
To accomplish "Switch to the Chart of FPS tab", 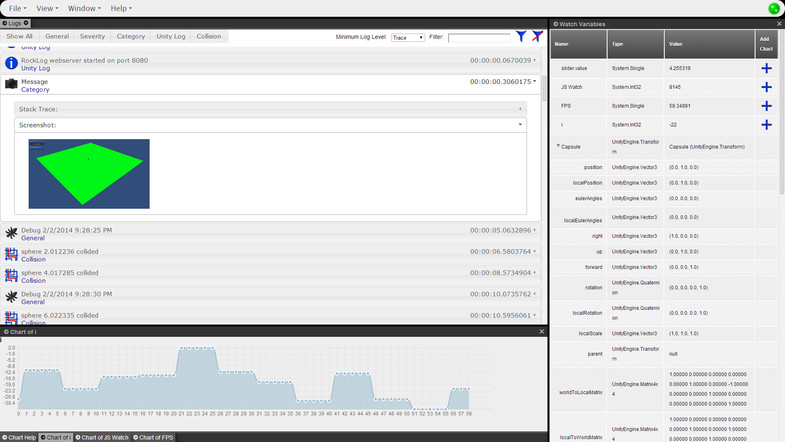I will click(x=153, y=437).
